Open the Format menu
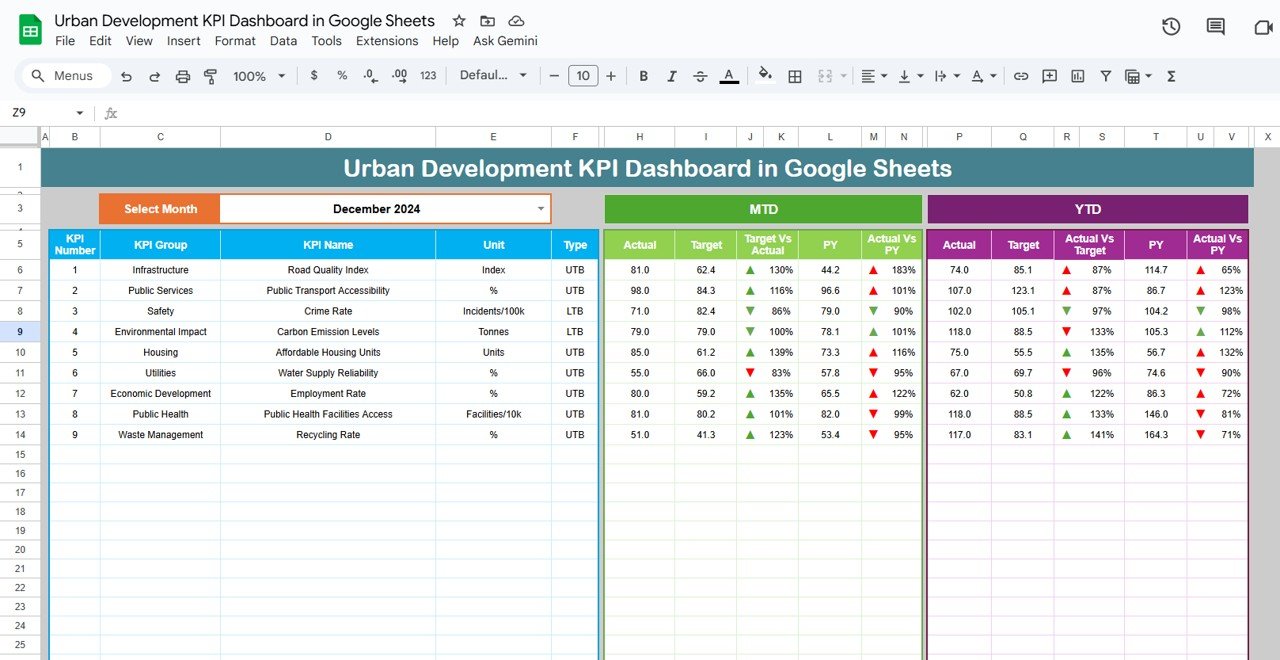1280x660 pixels. click(235, 41)
